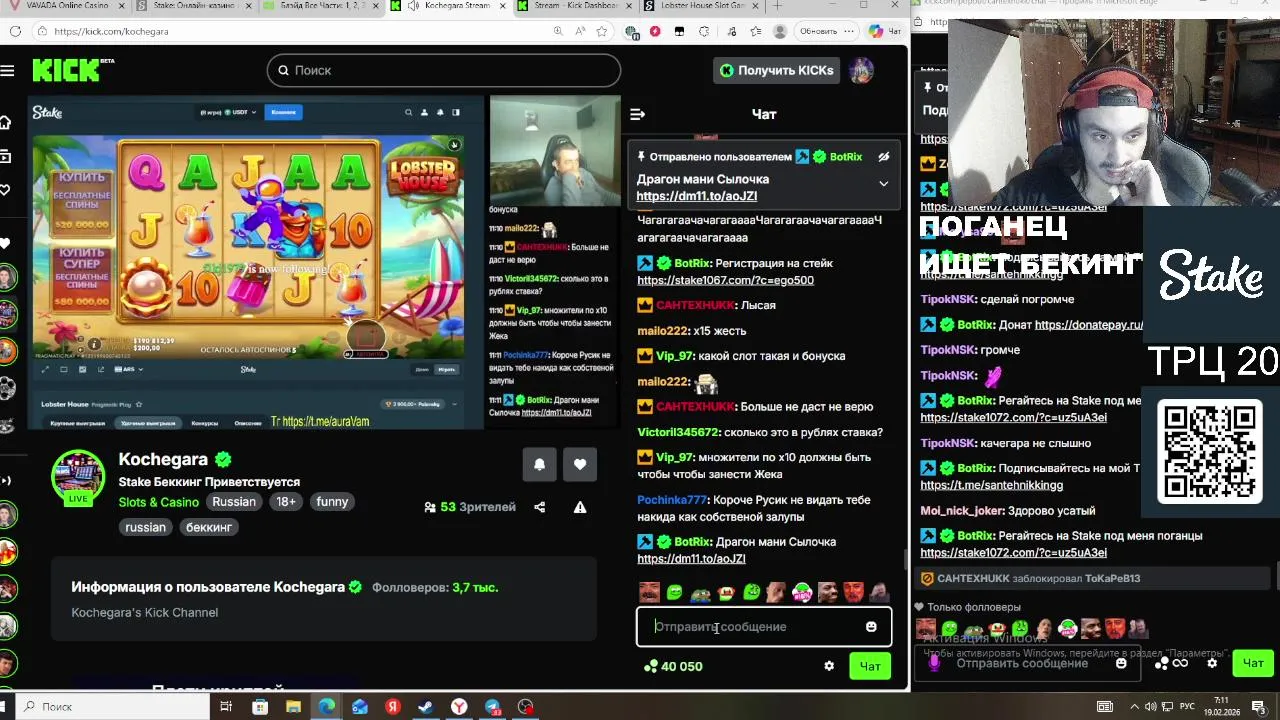Open the browser extensions puzzle icon
Viewport: 1280px width, 720px height.
[x=705, y=31]
